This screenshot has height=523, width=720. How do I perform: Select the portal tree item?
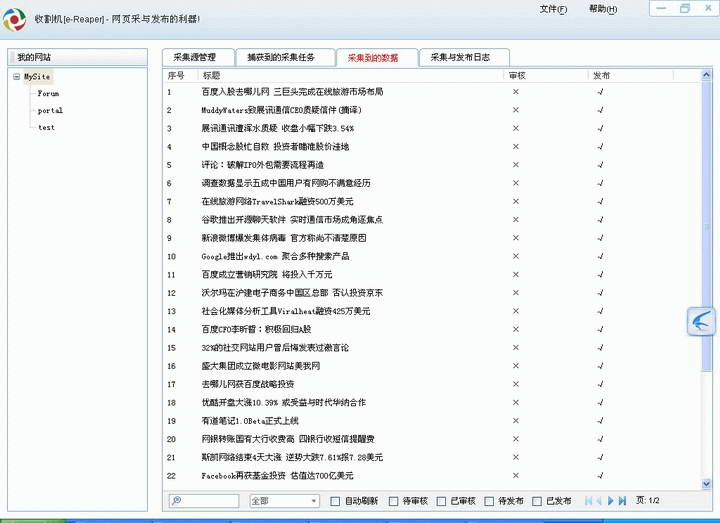click(50, 111)
